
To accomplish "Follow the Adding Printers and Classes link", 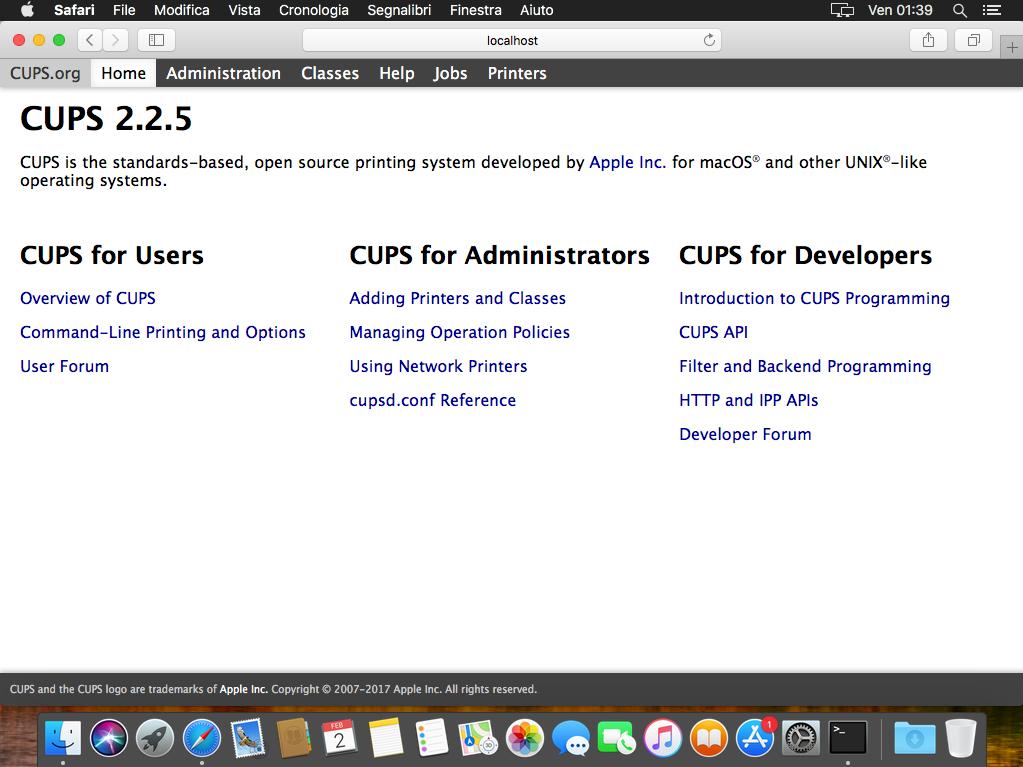I will (457, 298).
